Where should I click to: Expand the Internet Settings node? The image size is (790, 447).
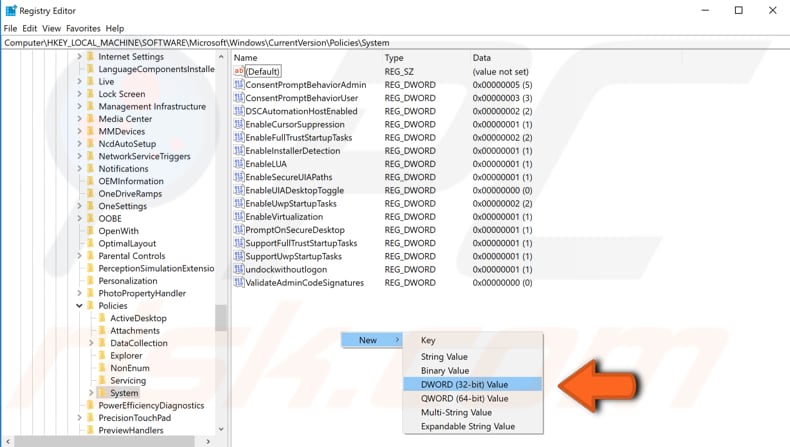click(x=79, y=56)
